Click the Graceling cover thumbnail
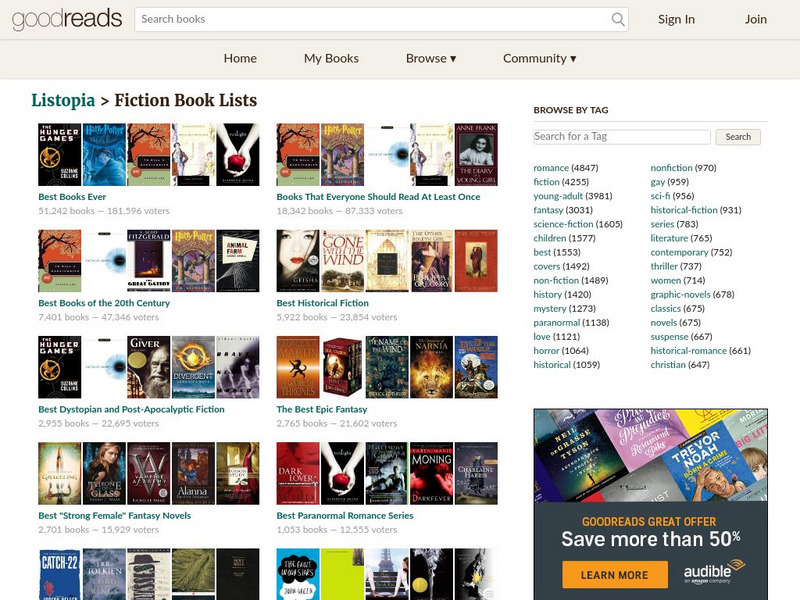Image resolution: width=800 pixels, height=600 pixels. [x=60, y=473]
